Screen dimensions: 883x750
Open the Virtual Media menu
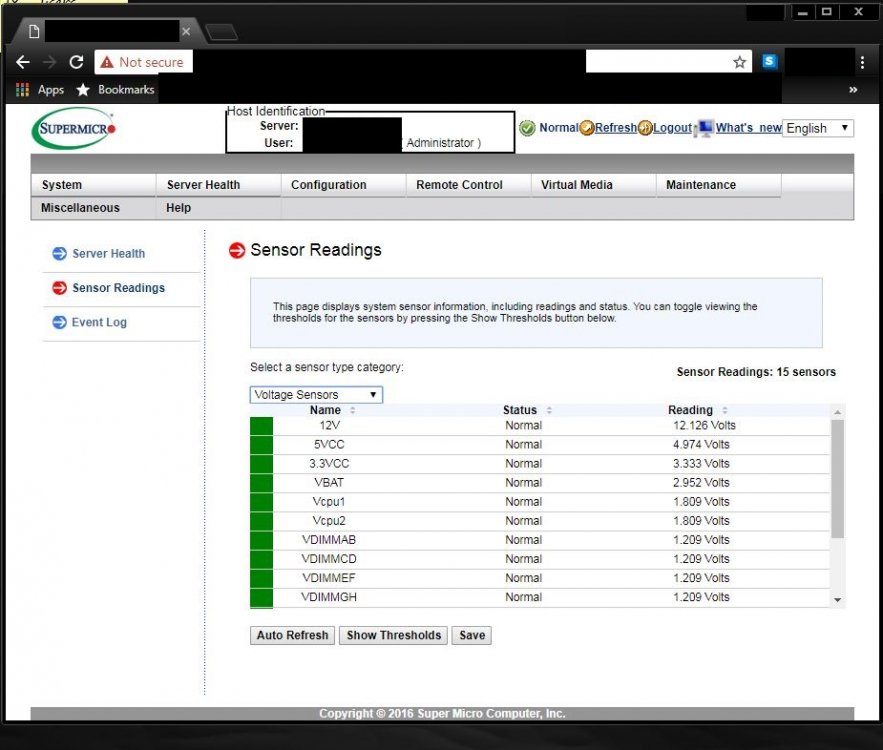593,185
